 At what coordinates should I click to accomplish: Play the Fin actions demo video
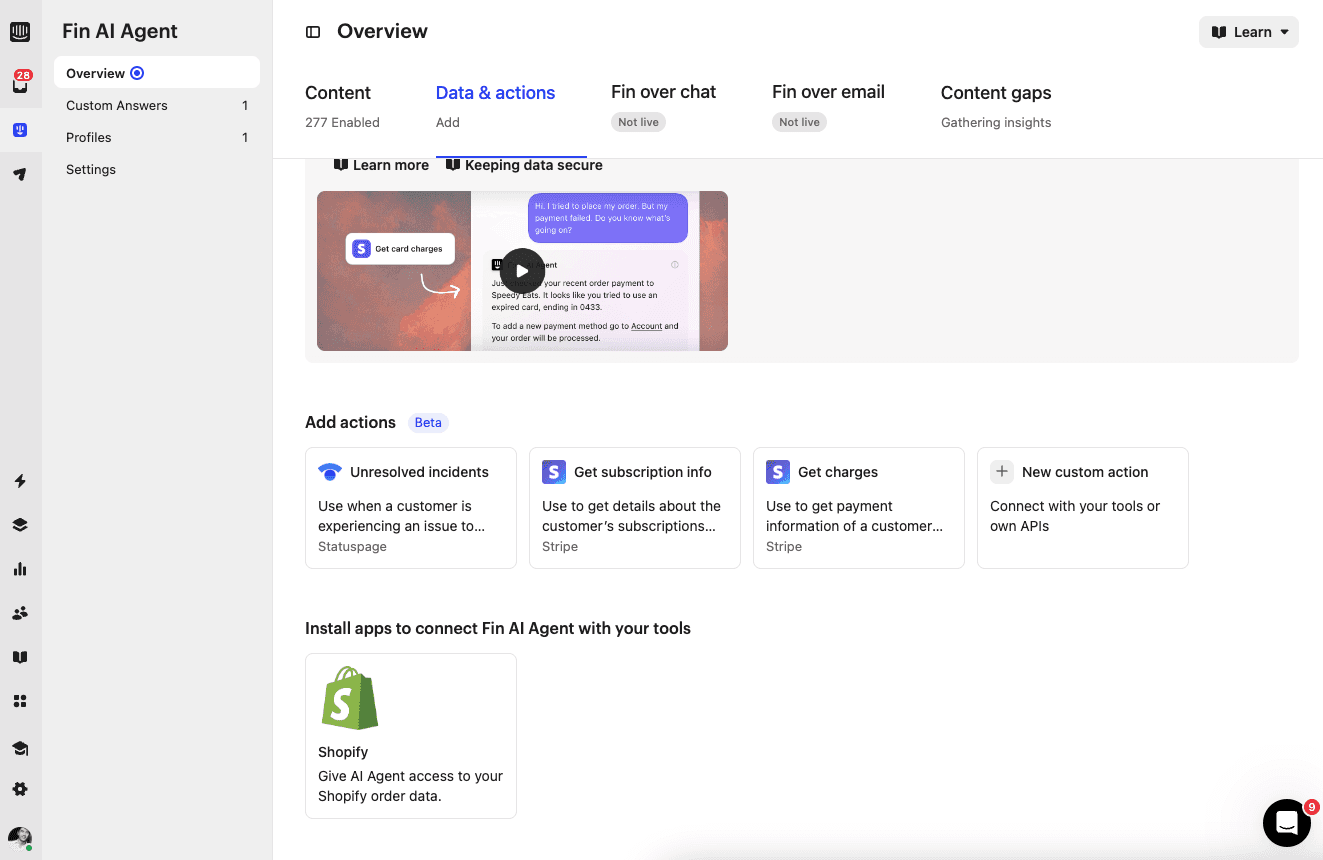pyautogui.click(x=522, y=270)
